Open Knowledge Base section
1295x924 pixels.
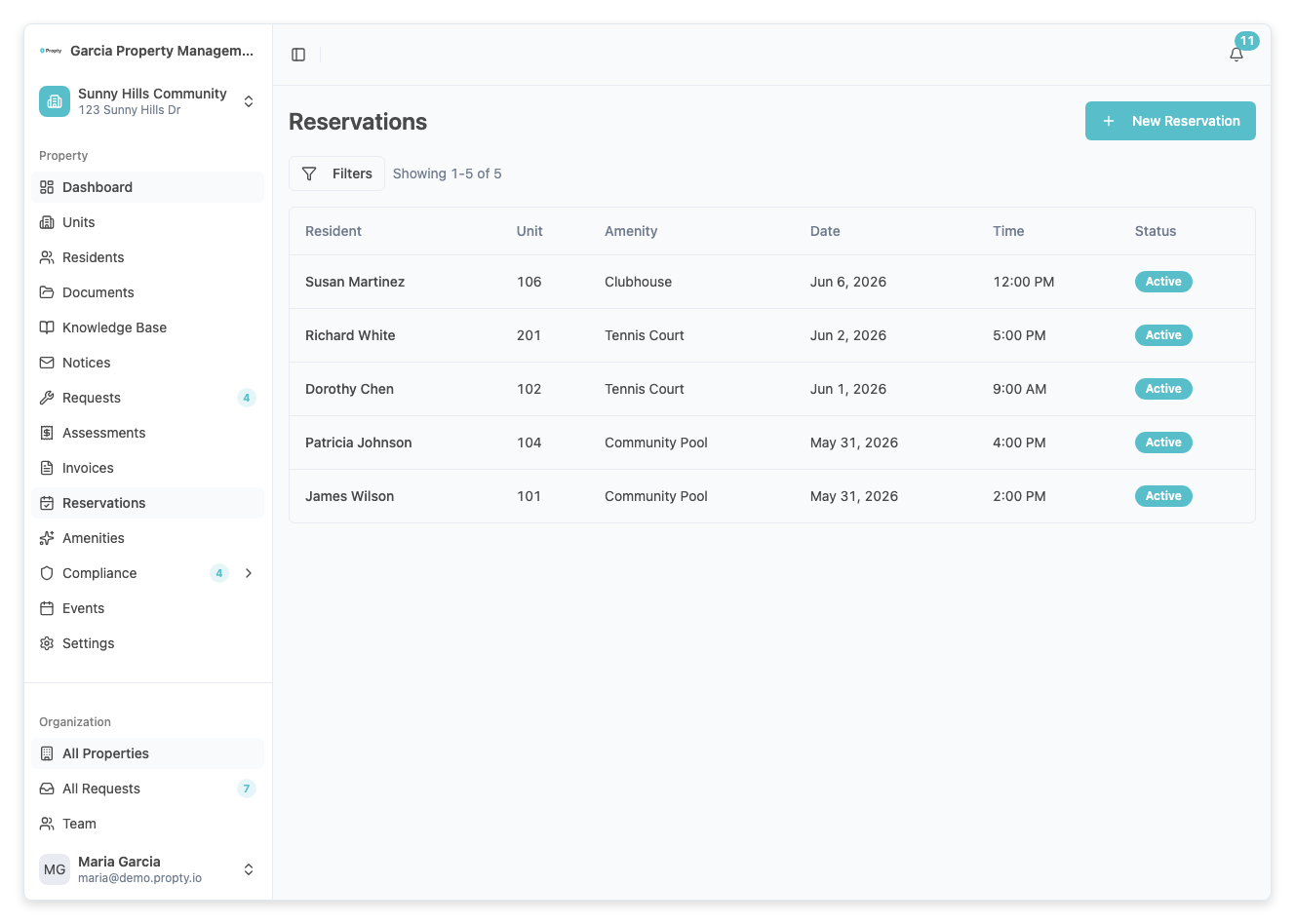(148, 327)
